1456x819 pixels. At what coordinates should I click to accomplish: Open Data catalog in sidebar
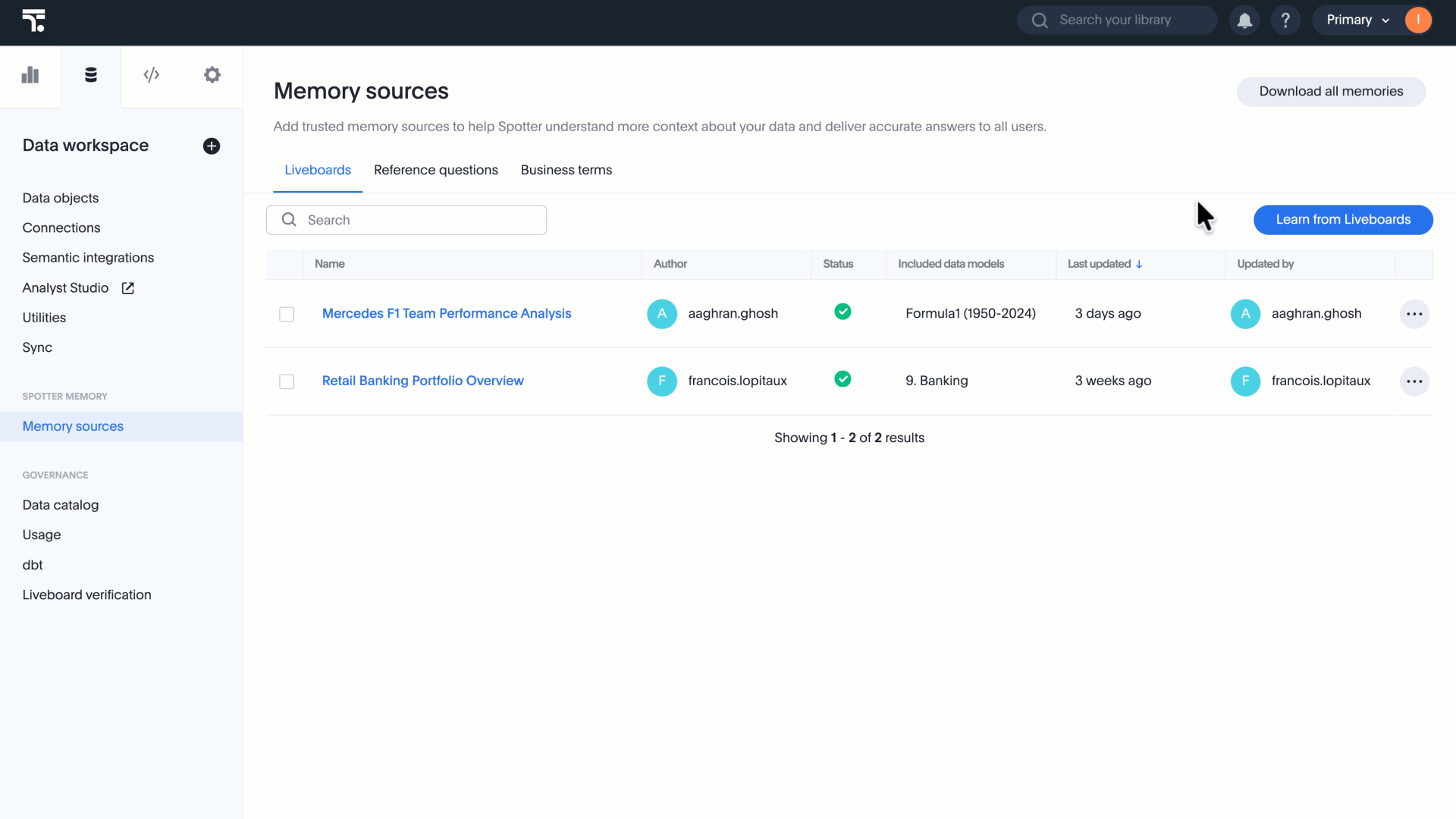pyautogui.click(x=61, y=505)
